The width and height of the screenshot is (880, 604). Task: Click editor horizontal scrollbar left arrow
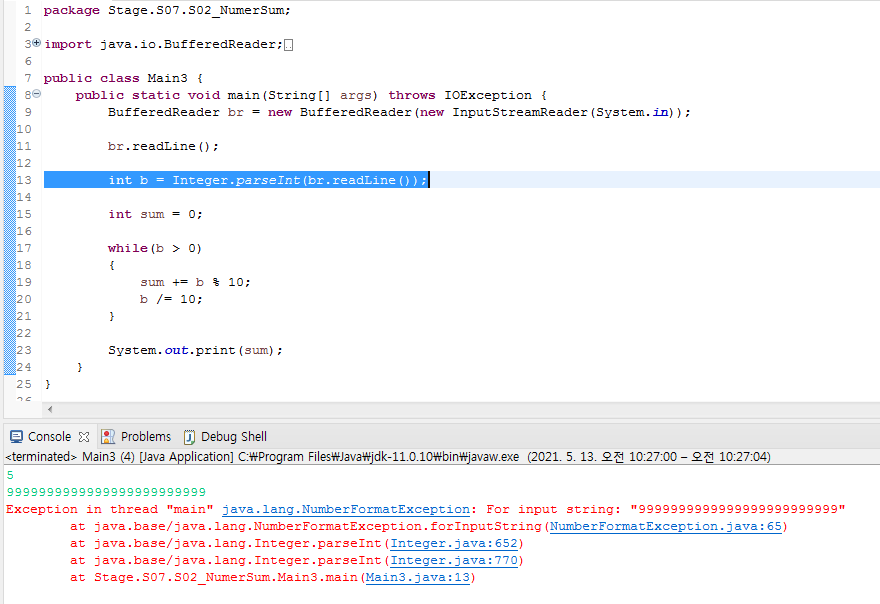click(x=50, y=409)
